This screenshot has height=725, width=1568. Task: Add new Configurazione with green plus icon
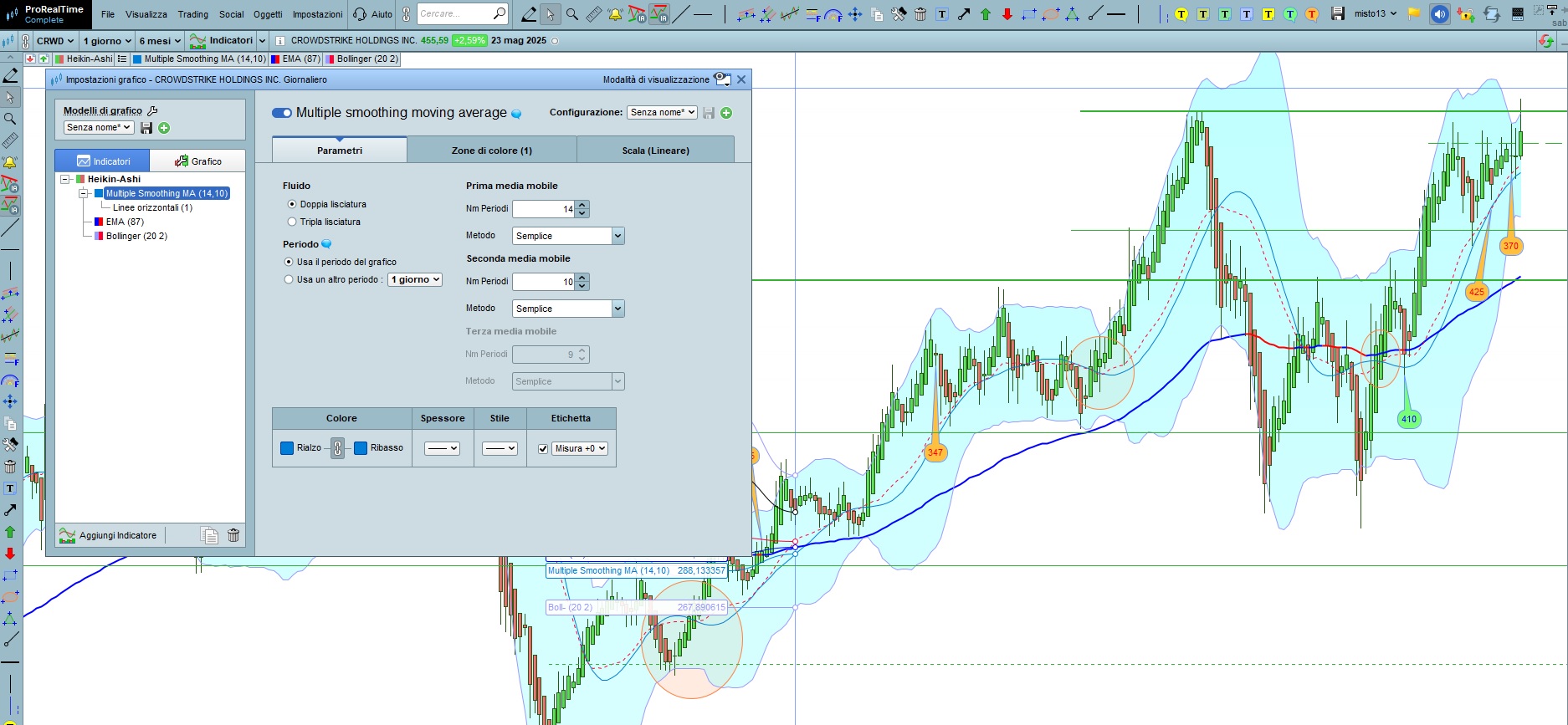(x=726, y=113)
